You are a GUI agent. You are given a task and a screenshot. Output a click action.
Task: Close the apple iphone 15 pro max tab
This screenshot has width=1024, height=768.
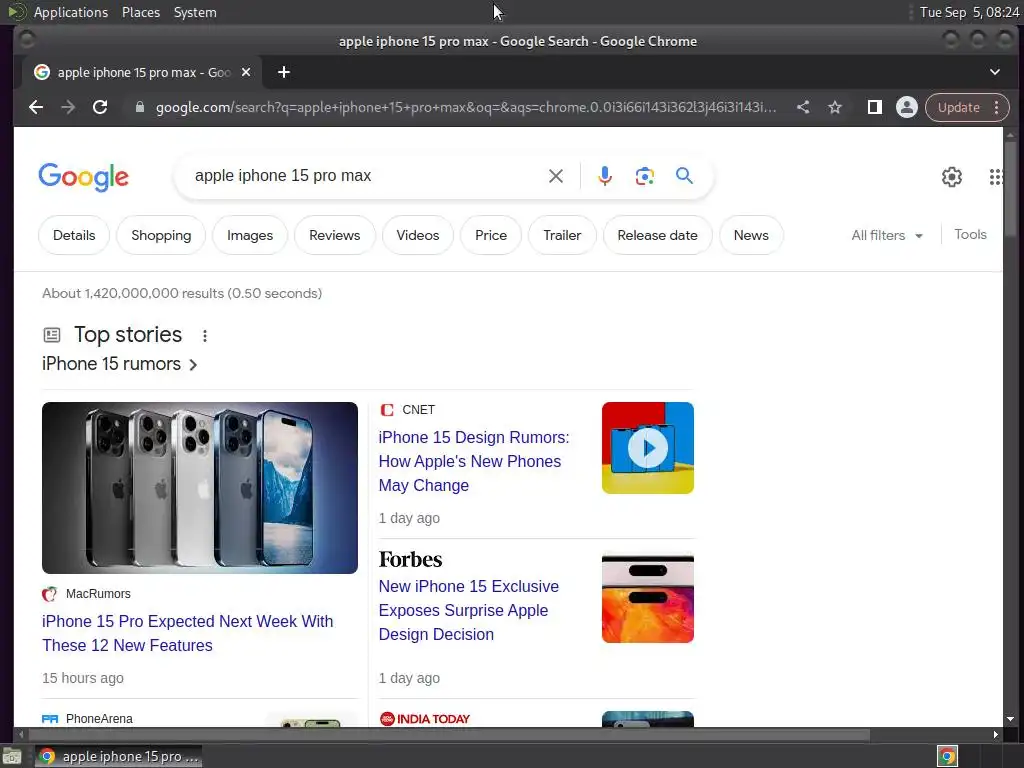click(246, 72)
